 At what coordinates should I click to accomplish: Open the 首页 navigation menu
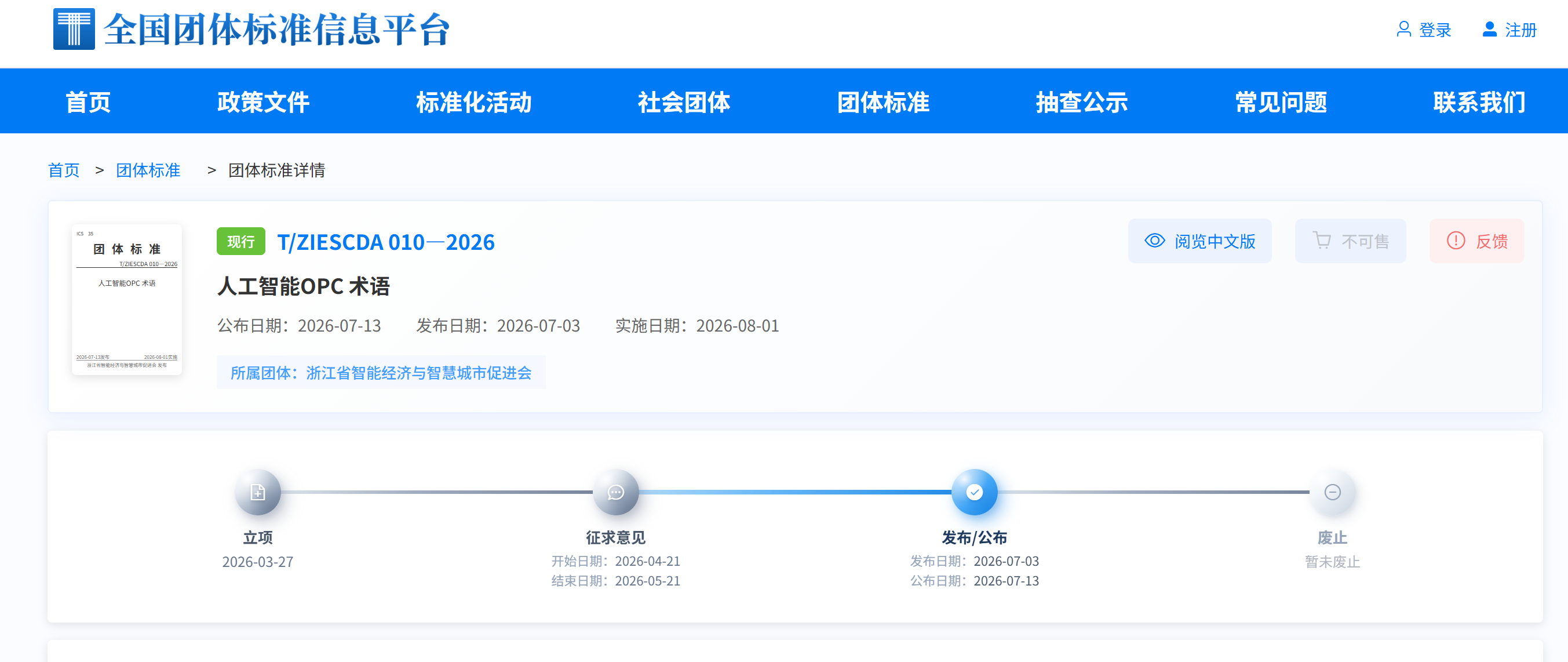(88, 101)
